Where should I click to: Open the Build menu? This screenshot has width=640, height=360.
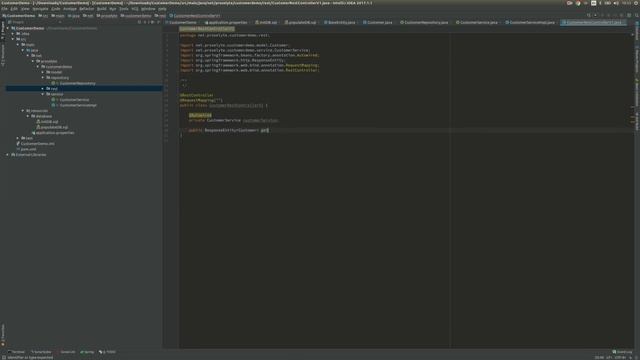point(102,9)
